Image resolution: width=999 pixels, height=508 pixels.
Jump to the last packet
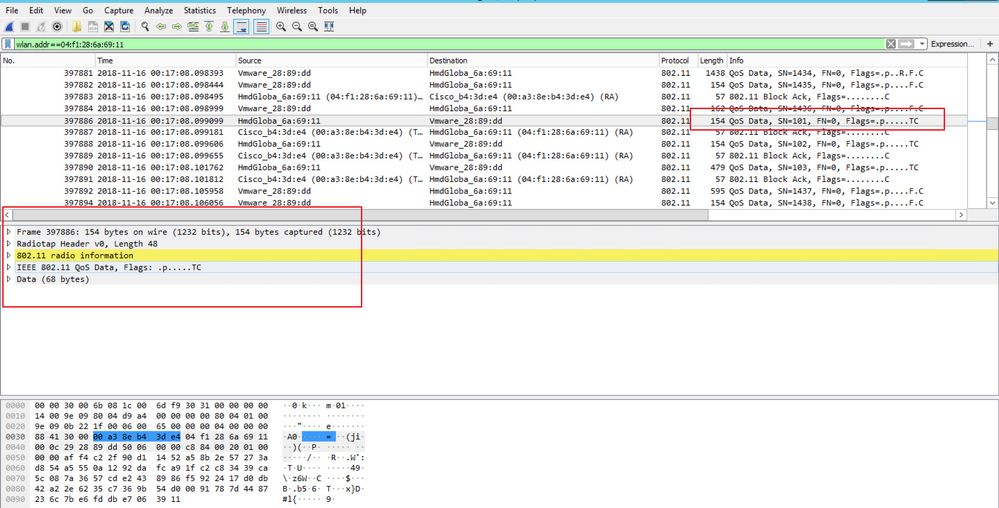coord(225,27)
